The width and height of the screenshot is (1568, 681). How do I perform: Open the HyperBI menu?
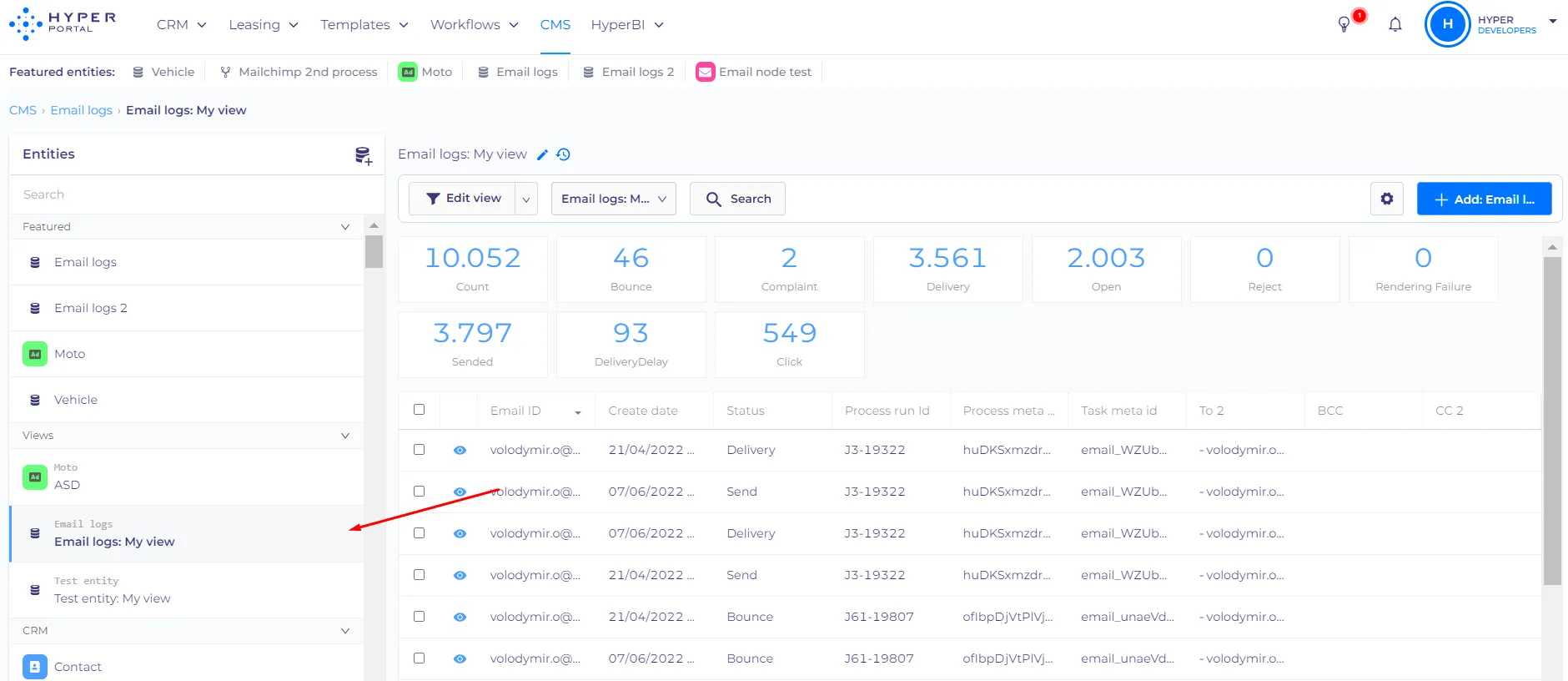coord(627,25)
